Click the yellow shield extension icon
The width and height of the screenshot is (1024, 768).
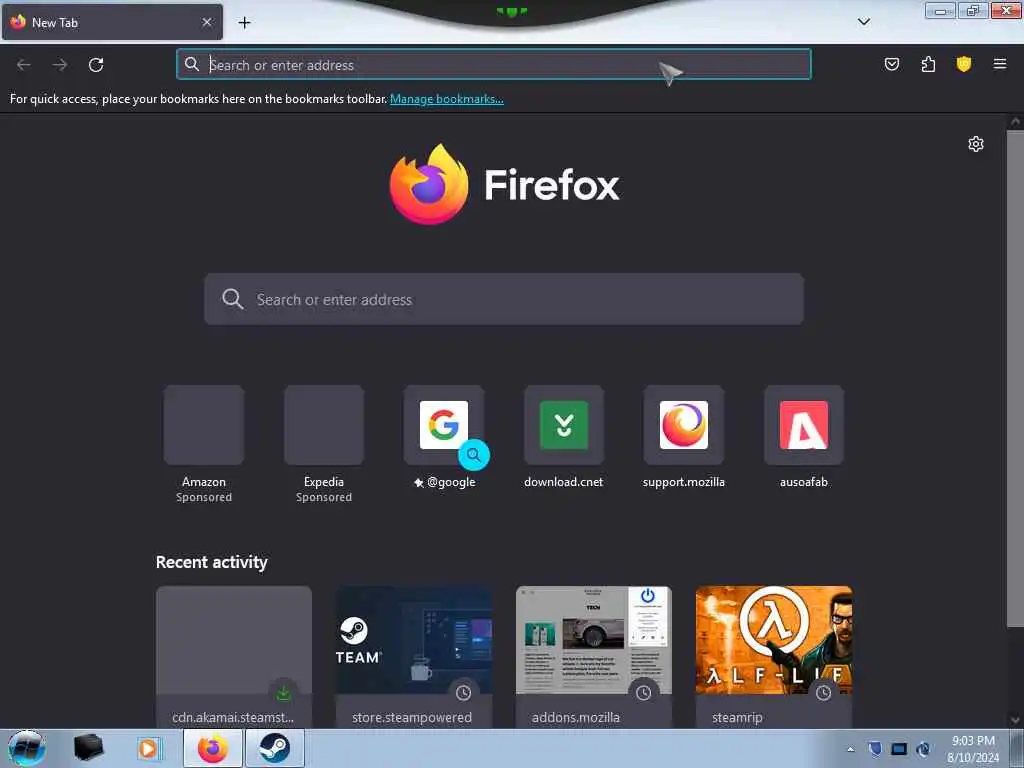[x=964, y=64]
